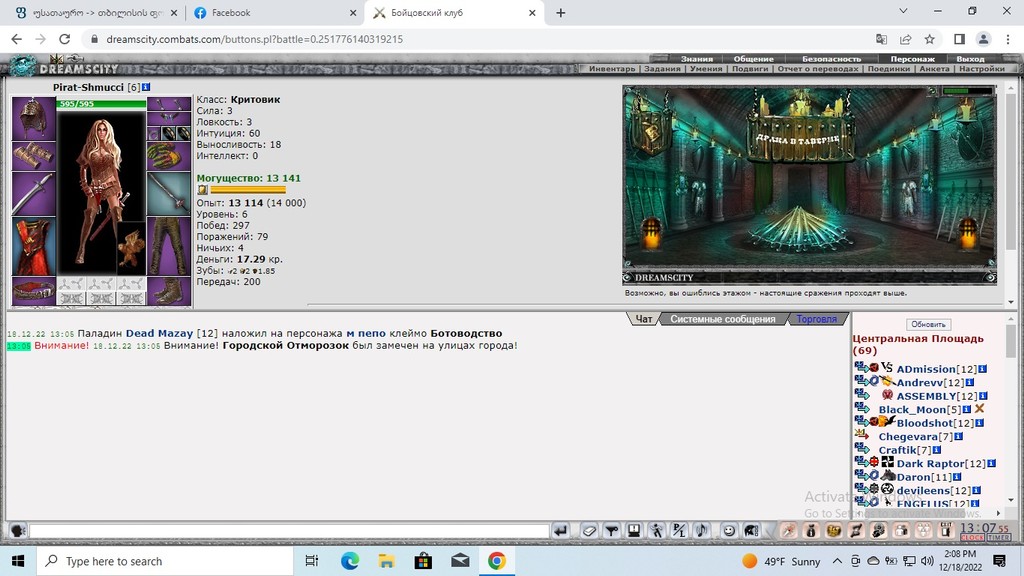Image resolution: width=1024 pixels, height=576 pixels.
Task: Open Инвентарь submenu item
Action: pos(612,69)
